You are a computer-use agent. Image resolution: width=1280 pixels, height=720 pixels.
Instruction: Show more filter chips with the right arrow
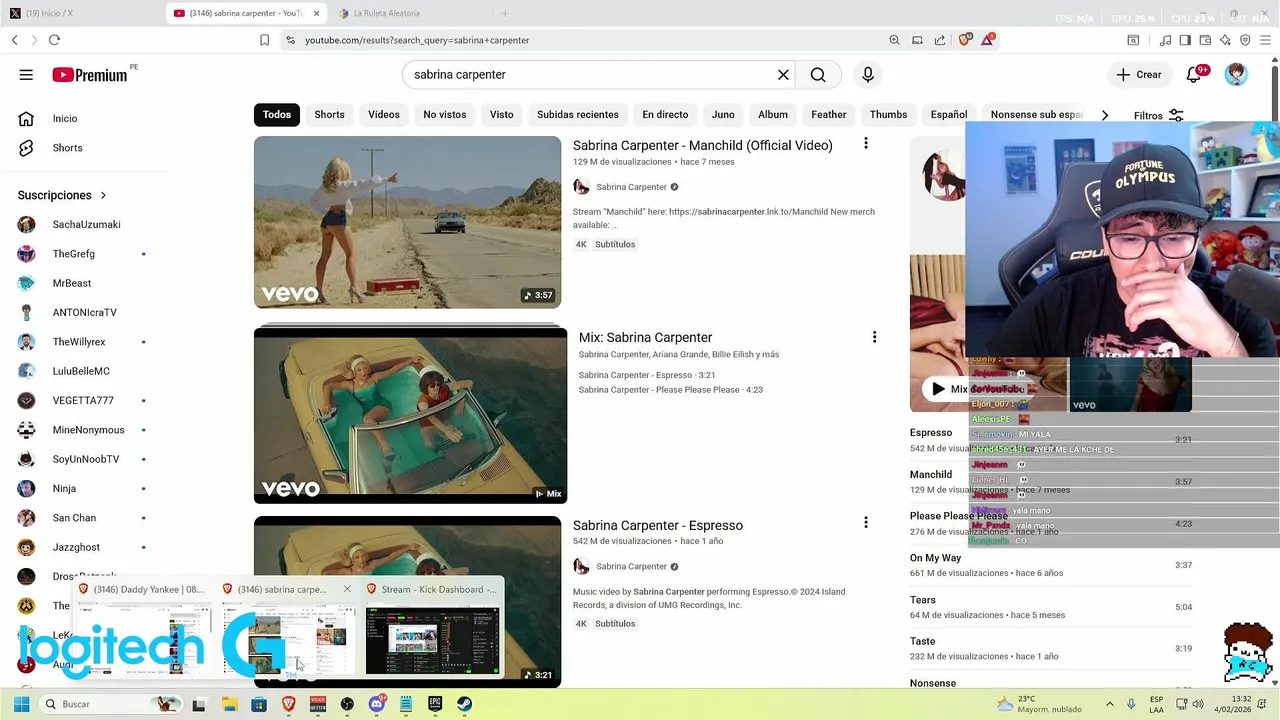pos(1104,115)
